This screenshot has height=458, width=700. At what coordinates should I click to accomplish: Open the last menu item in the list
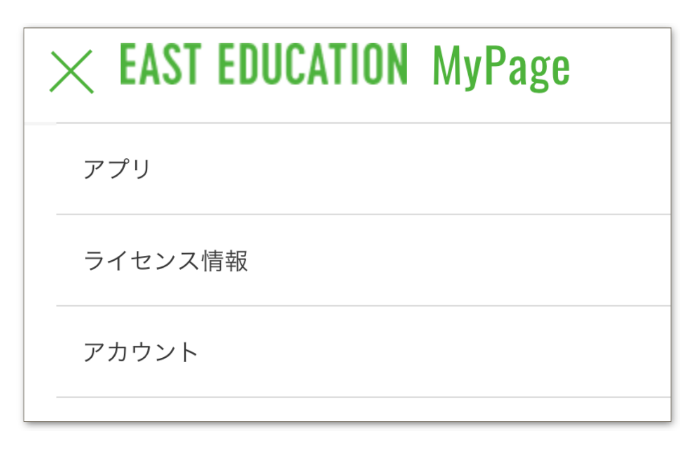(x=363, y=352)
